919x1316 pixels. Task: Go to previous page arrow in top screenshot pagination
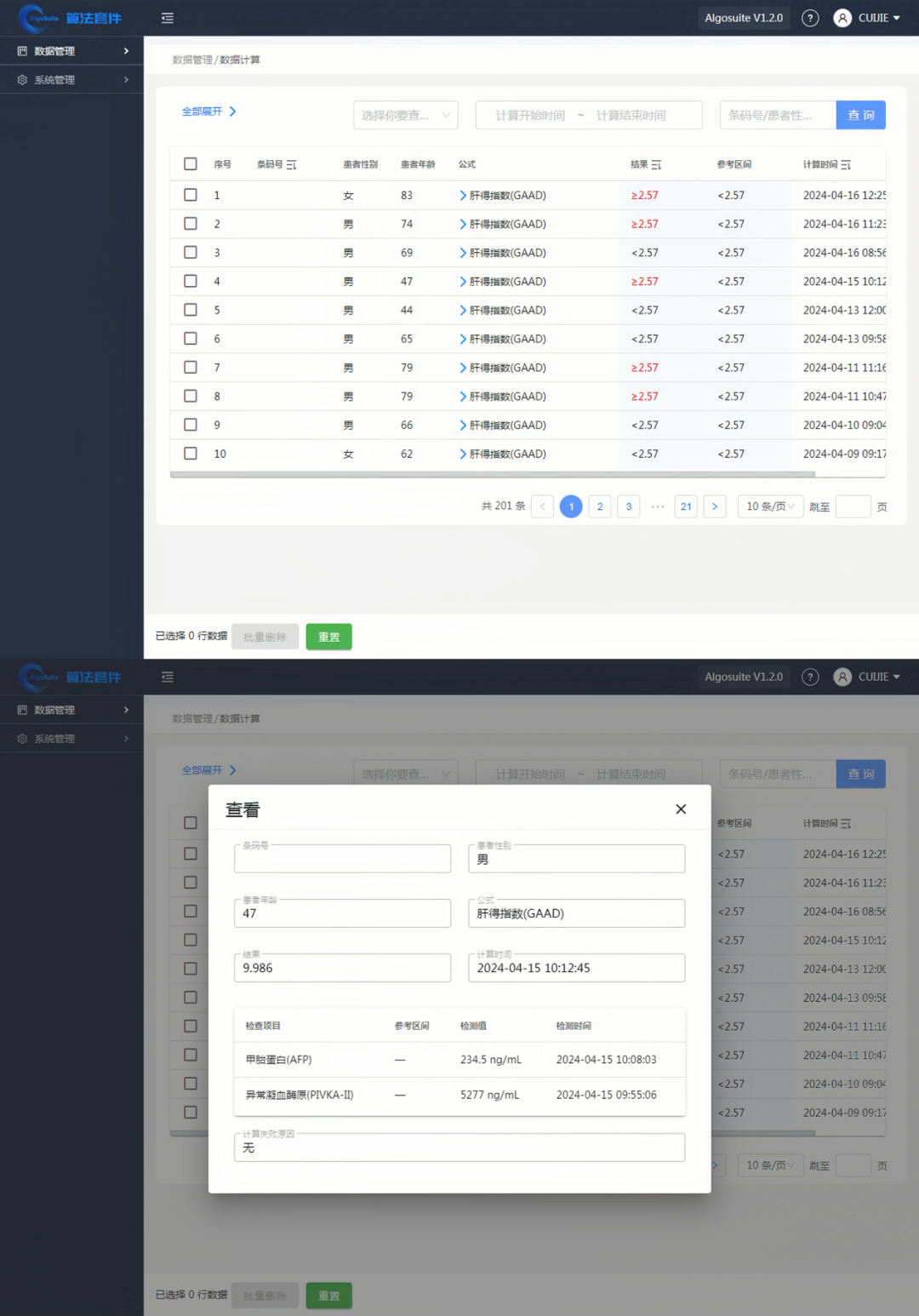point(543,506)
